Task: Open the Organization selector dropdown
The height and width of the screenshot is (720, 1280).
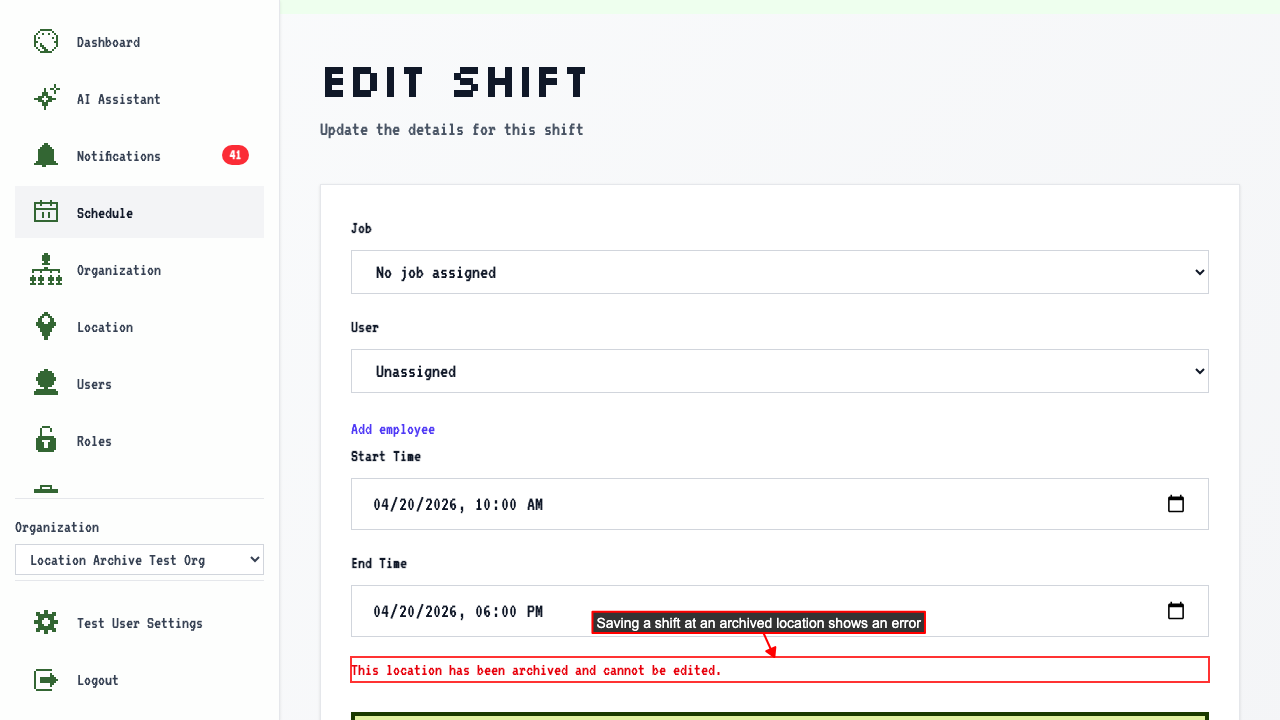Action: click(x=139, y=560)
